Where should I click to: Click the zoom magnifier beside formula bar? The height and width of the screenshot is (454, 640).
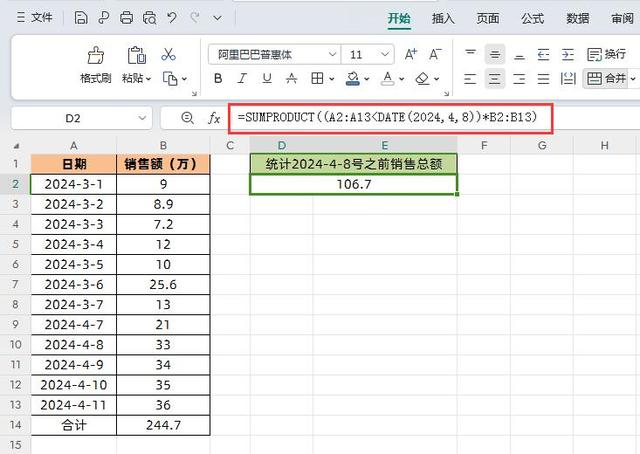point(187,118)
